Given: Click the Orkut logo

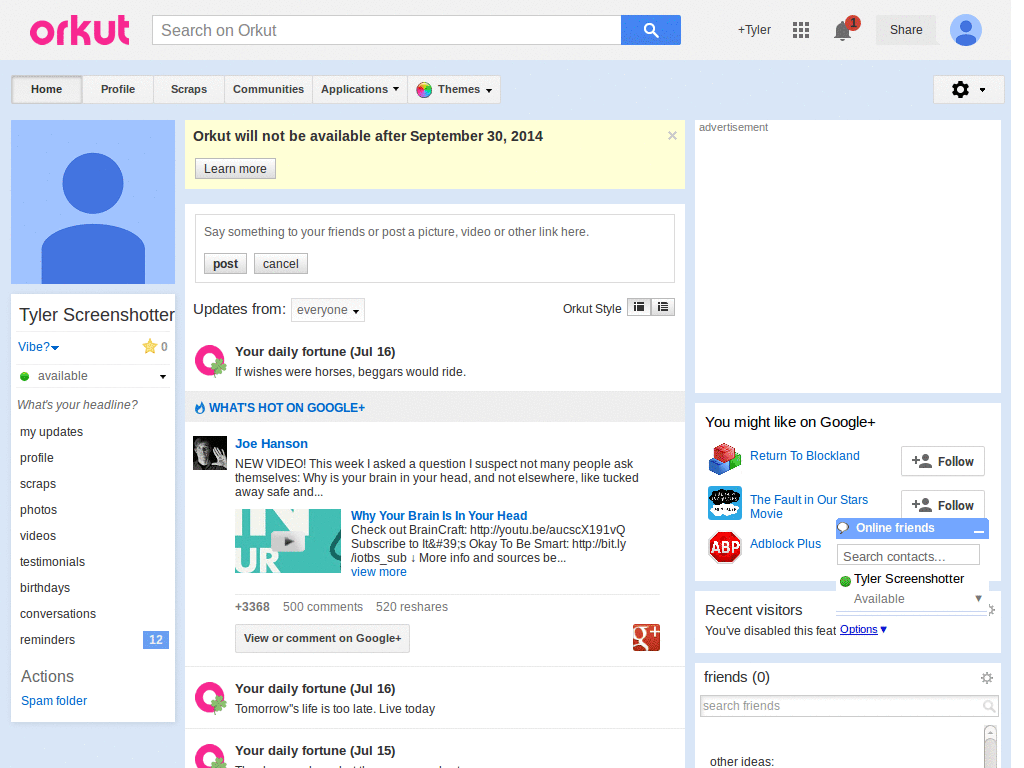Looking at the screenshot, I should point(80,31).
